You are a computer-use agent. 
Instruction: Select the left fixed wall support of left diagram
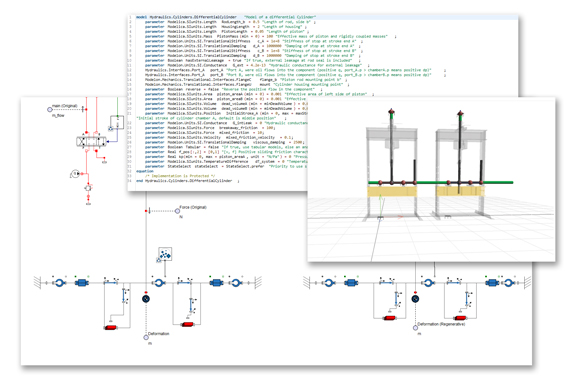(x=37, y=283)
